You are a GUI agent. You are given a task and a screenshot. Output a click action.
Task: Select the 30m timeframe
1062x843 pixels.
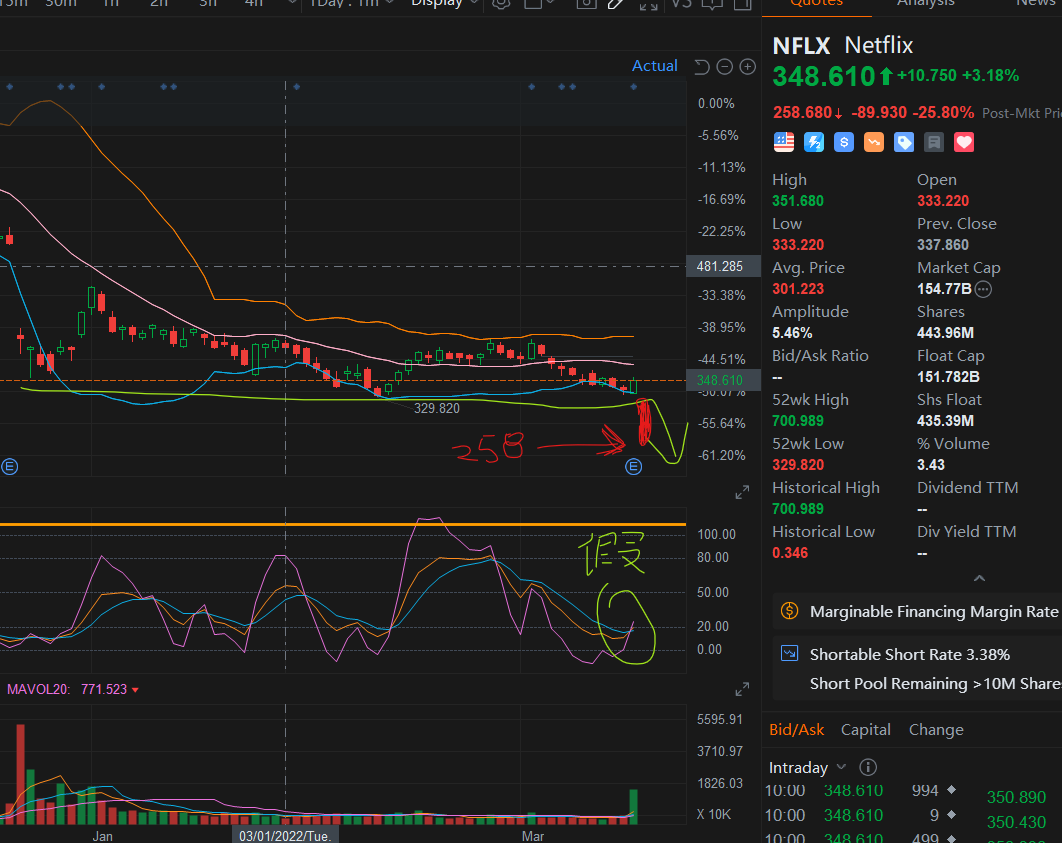60,4
